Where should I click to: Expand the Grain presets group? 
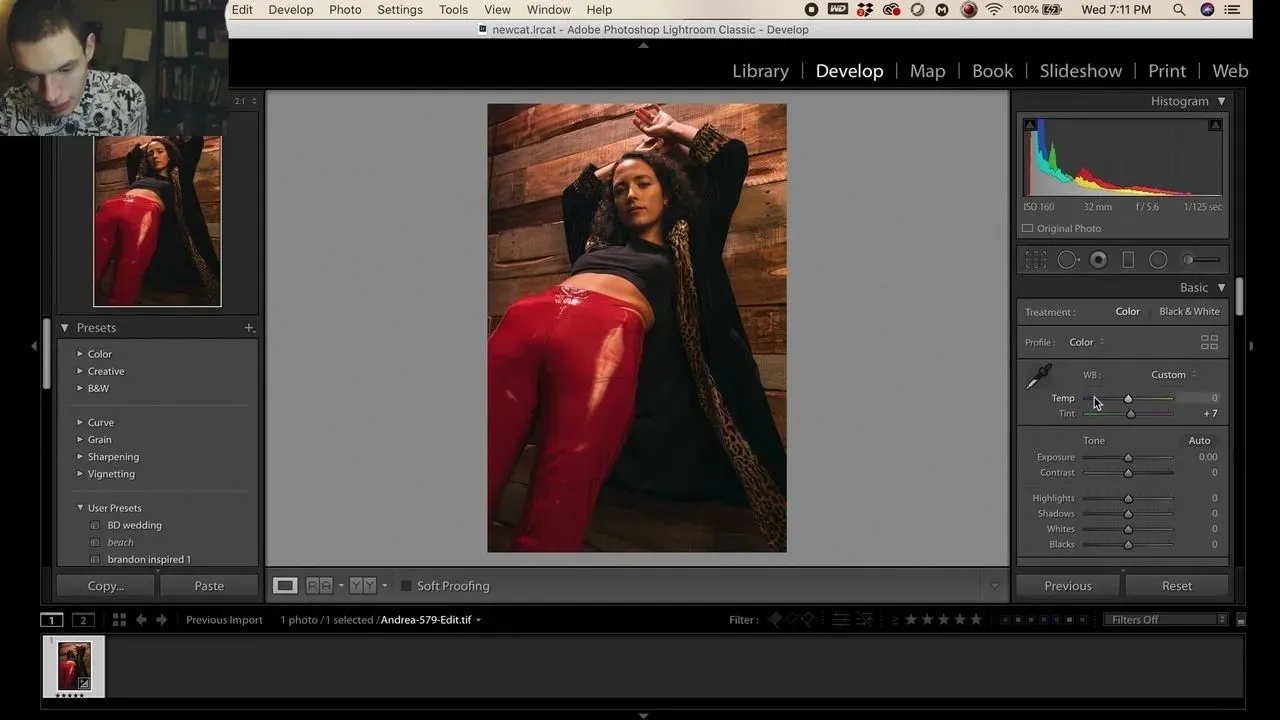pyautogui.click(x=81, y=440)
